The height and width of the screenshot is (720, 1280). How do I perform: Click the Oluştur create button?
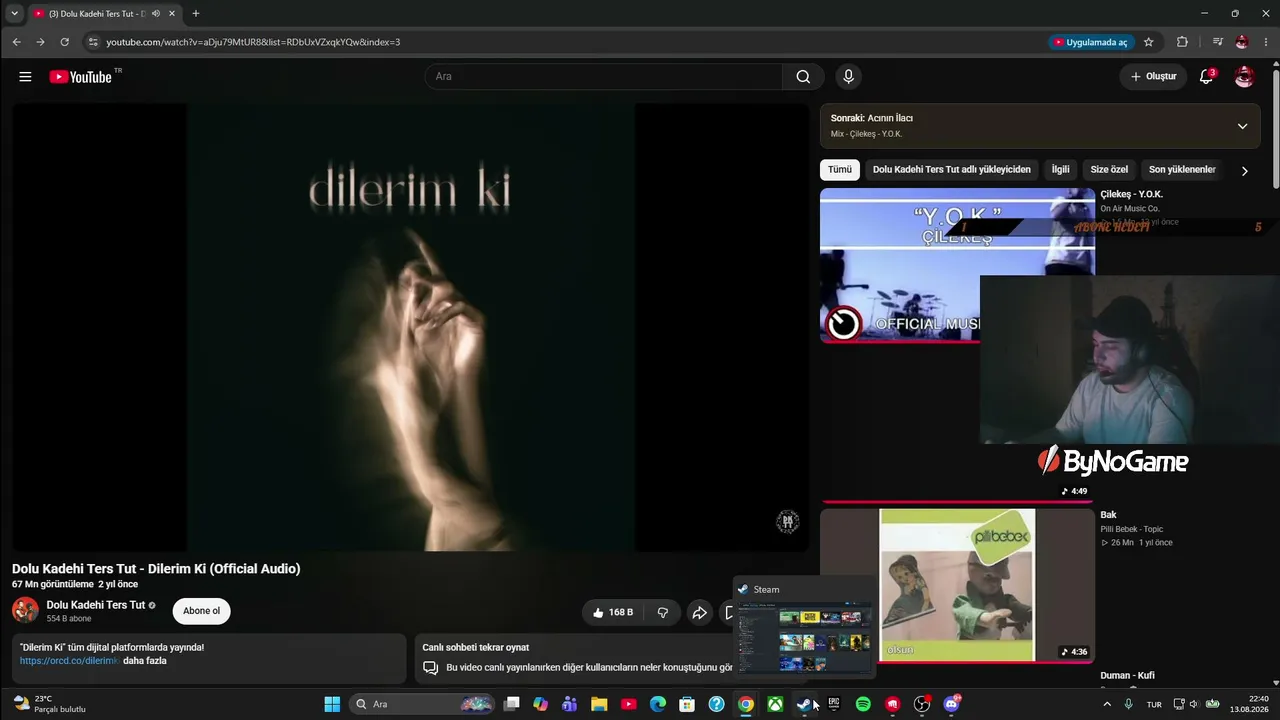[x=1153, y=77]
